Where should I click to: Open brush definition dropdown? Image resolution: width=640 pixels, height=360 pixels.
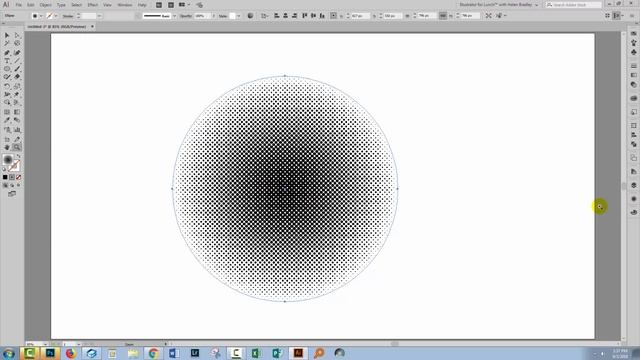[x=175, y=16]
